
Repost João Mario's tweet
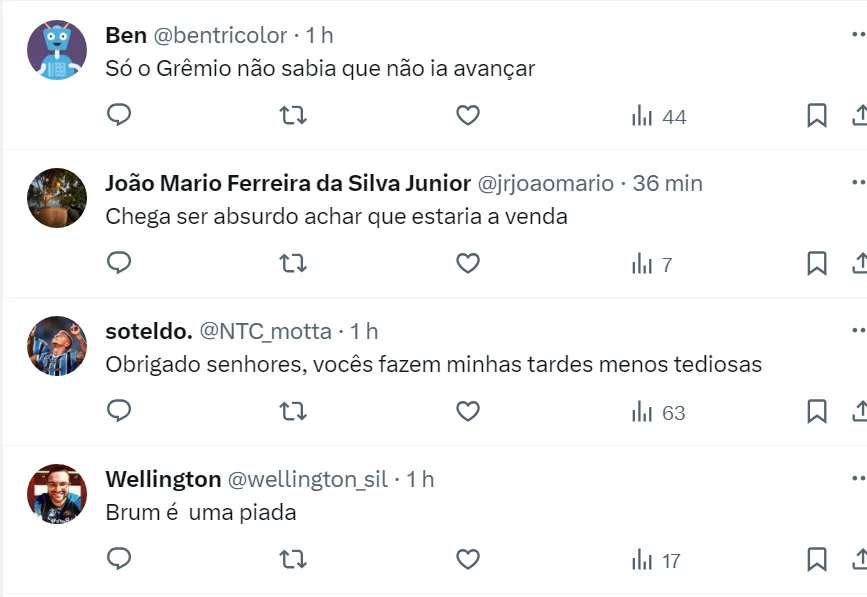coord(293,264)
